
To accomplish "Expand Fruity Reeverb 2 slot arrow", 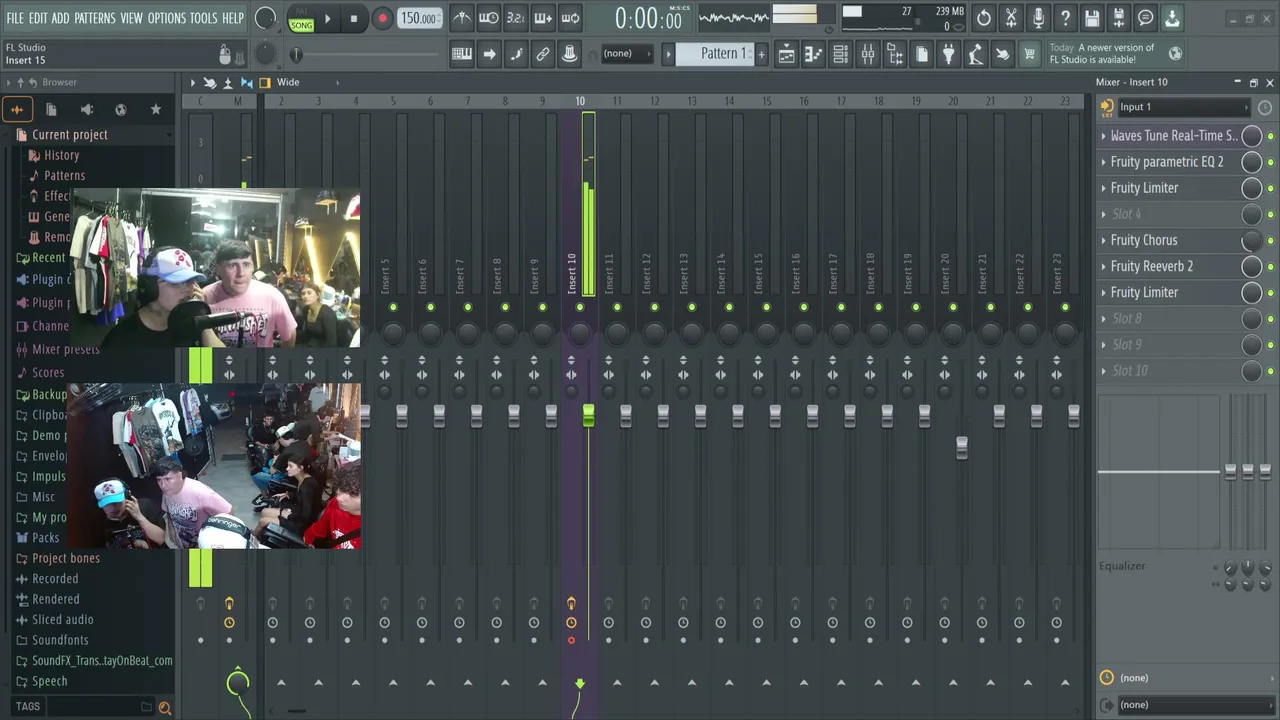I will pyautogui.click(x=1104, y=266).
